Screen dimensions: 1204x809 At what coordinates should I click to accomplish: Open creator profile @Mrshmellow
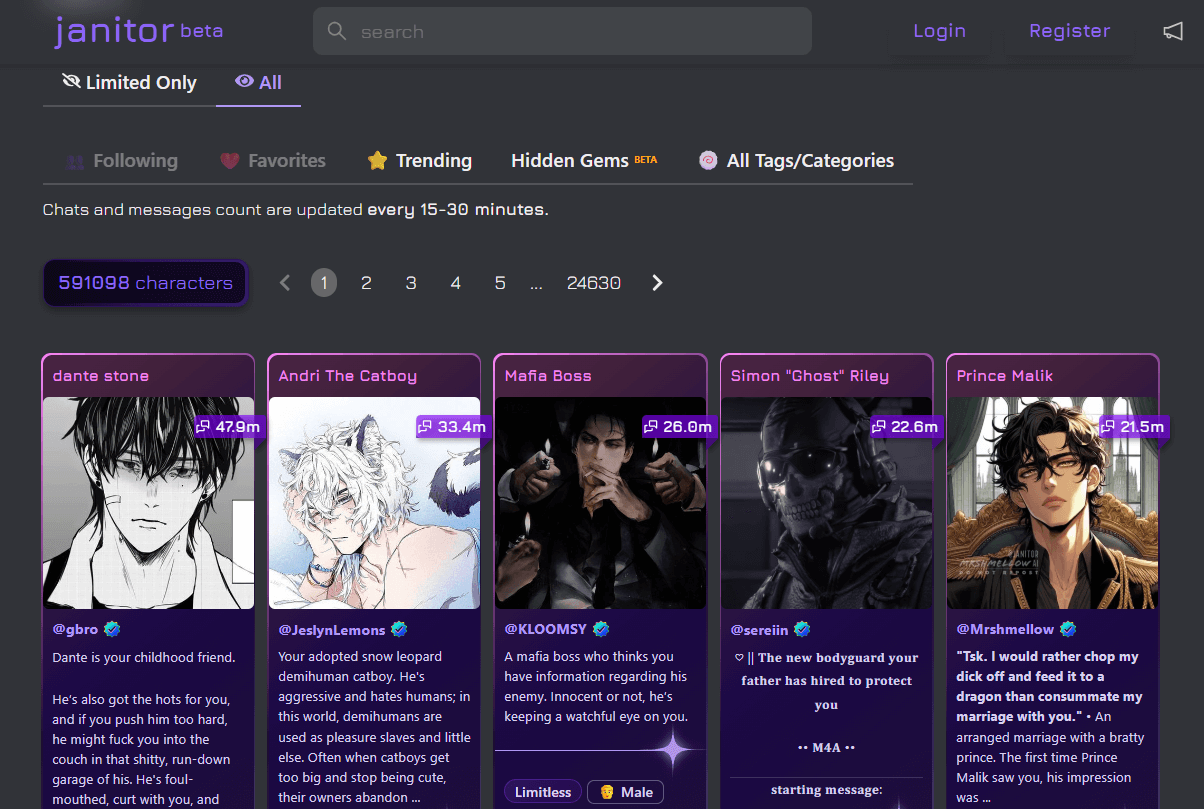pos(1005,630)
